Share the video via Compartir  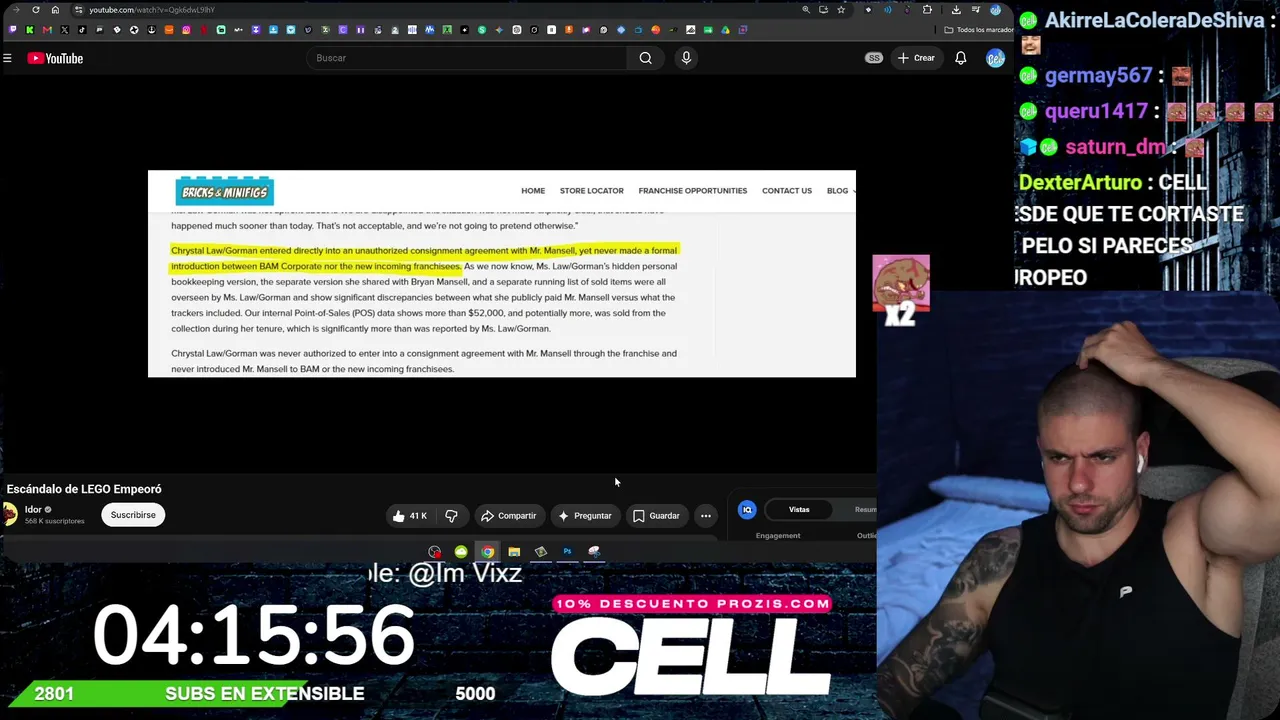click(x=509, y=516)
